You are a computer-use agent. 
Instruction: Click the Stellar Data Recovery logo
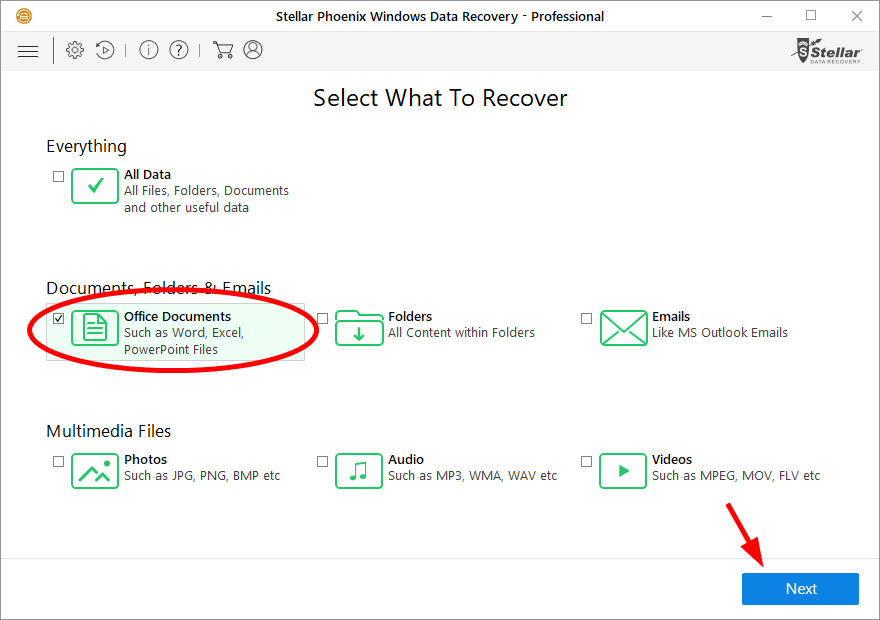tap(827, 51)
